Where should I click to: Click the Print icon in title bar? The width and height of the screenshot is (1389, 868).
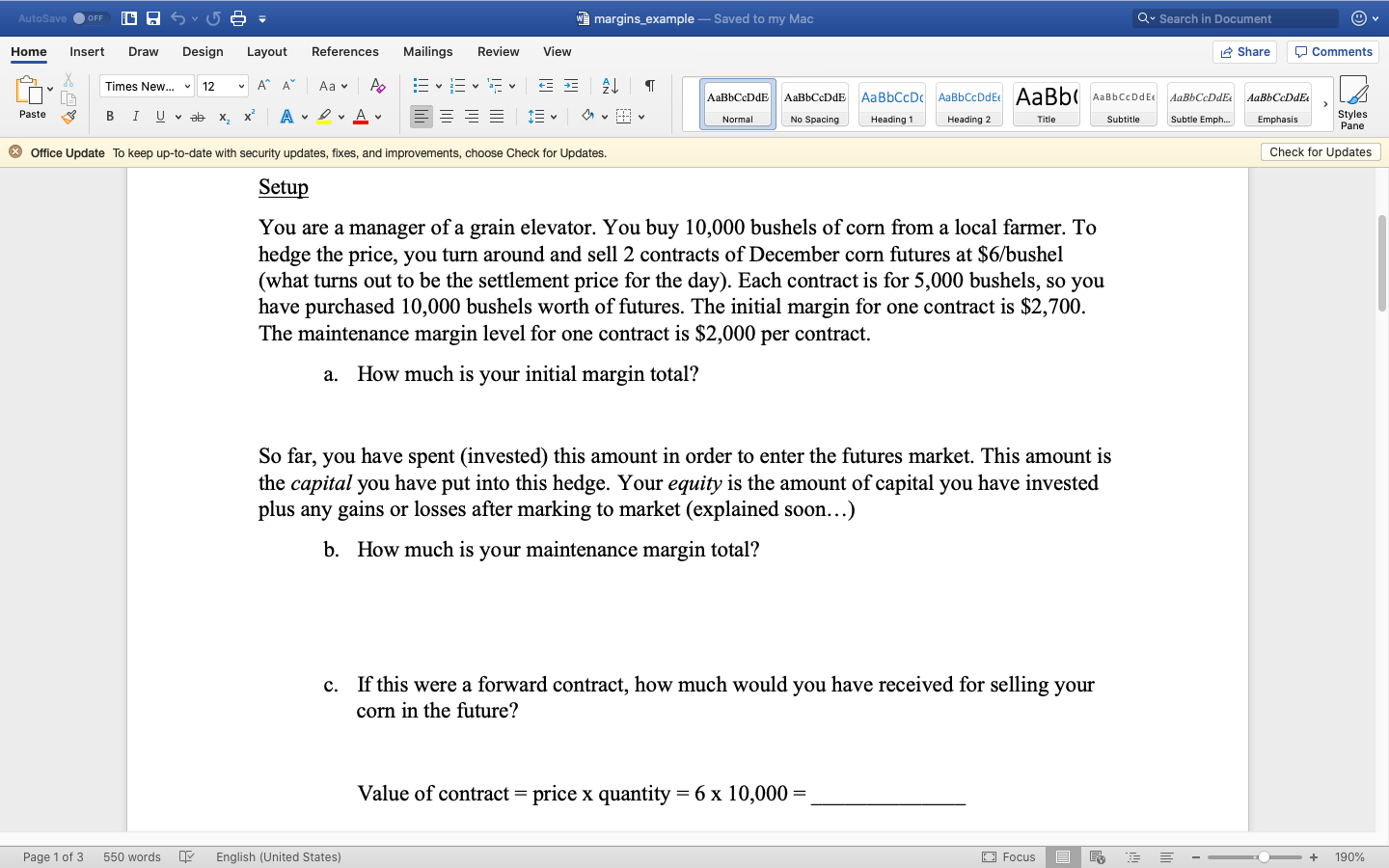pos(238,18)
